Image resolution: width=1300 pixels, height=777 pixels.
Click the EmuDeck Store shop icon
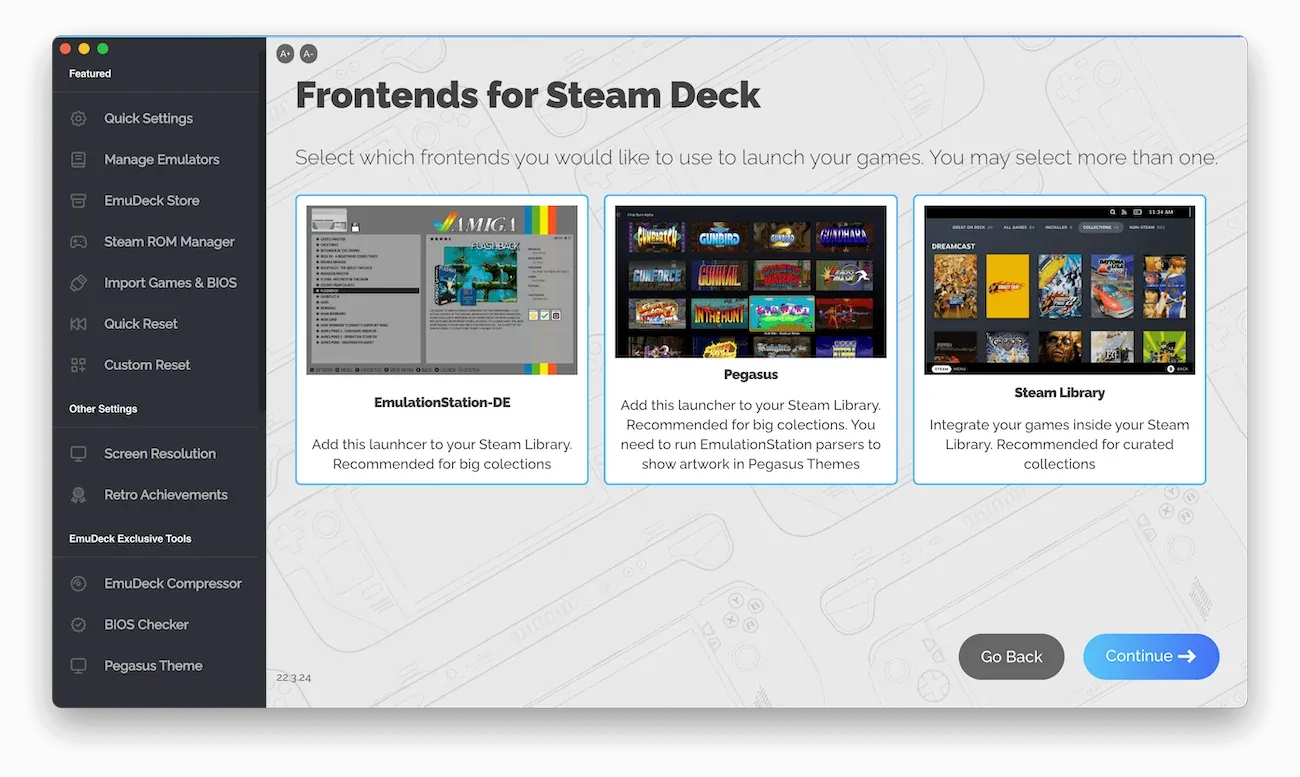coord(78,201)
